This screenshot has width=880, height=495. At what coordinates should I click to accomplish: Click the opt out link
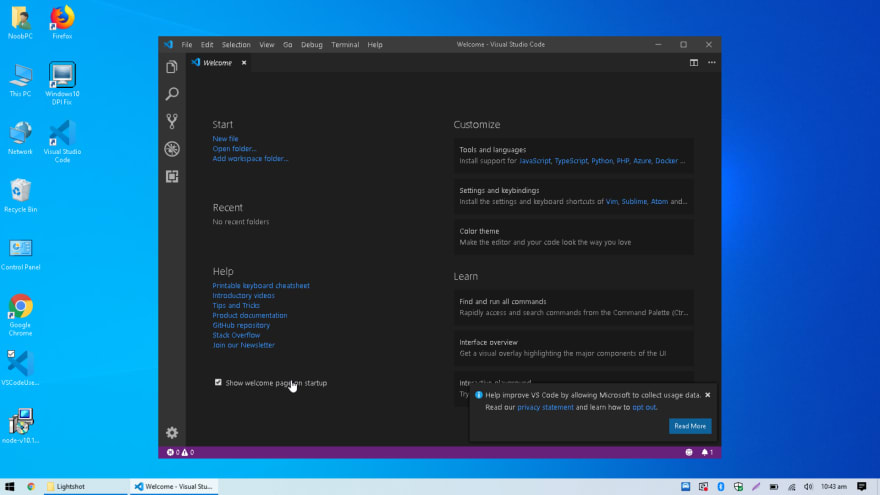(644, 407)
